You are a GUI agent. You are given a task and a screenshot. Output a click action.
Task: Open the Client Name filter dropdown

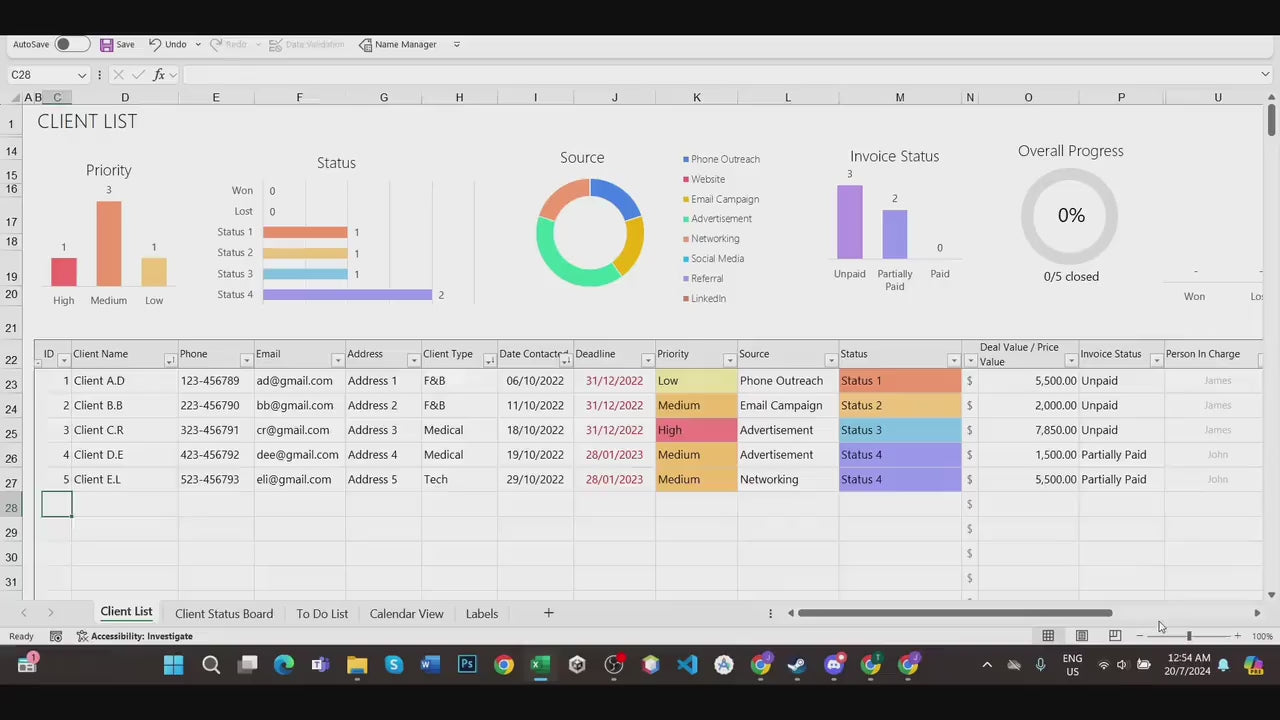coord(169,361)
